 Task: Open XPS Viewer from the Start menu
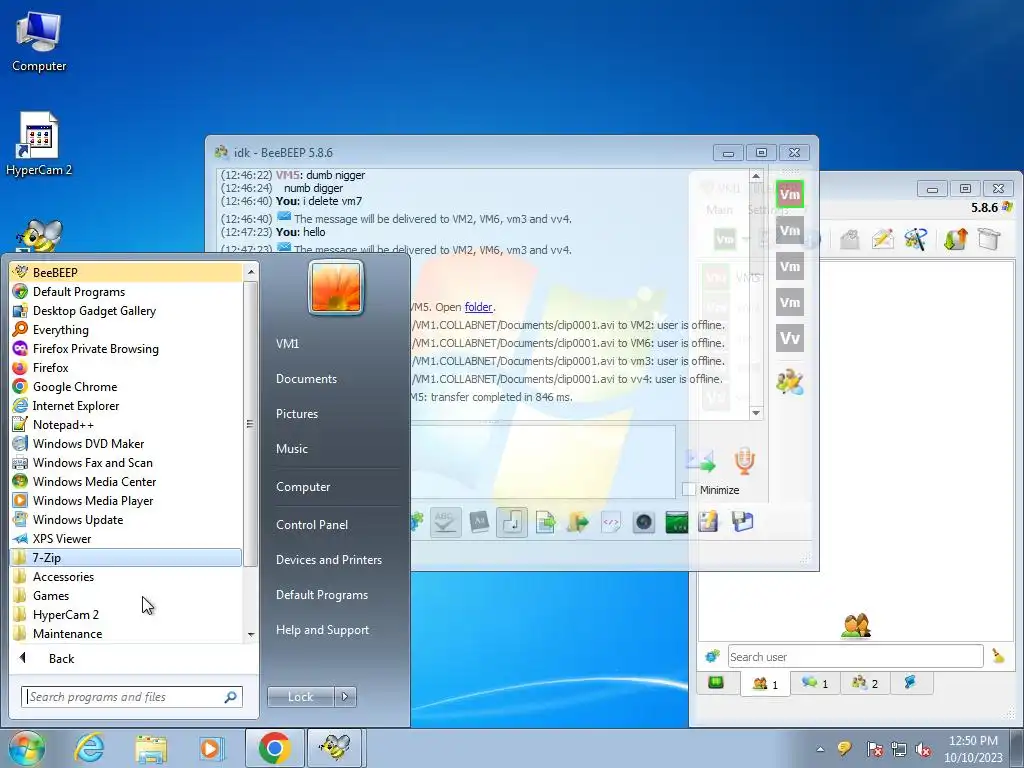point(126,539)
